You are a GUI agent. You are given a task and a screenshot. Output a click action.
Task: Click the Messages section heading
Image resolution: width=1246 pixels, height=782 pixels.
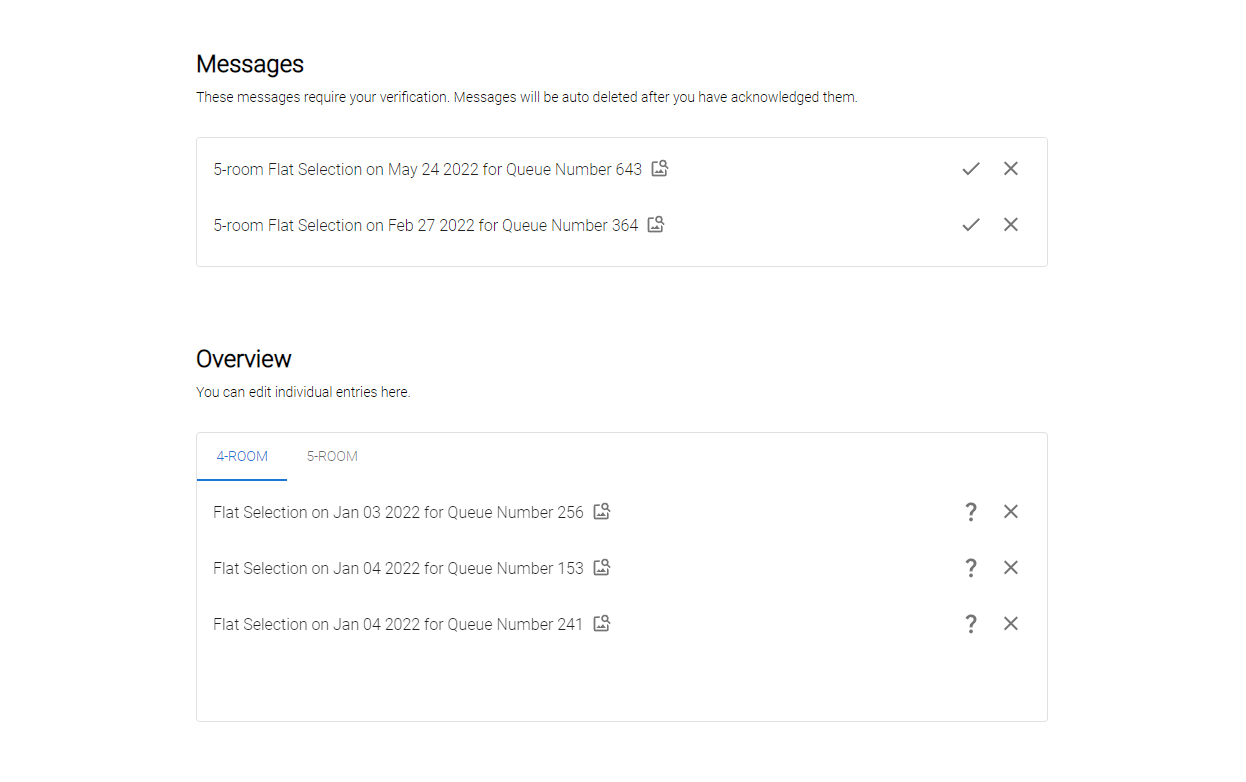[x=250, y=64]
